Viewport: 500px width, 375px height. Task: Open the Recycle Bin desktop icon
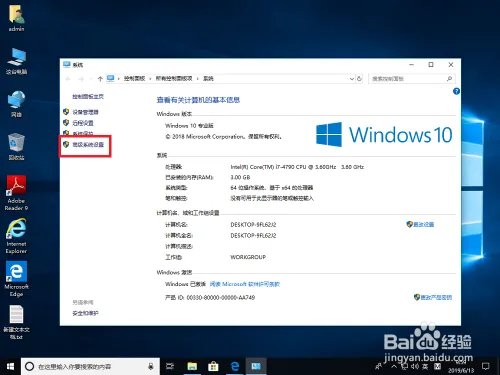pyautogui.click(x=16, y=146)
